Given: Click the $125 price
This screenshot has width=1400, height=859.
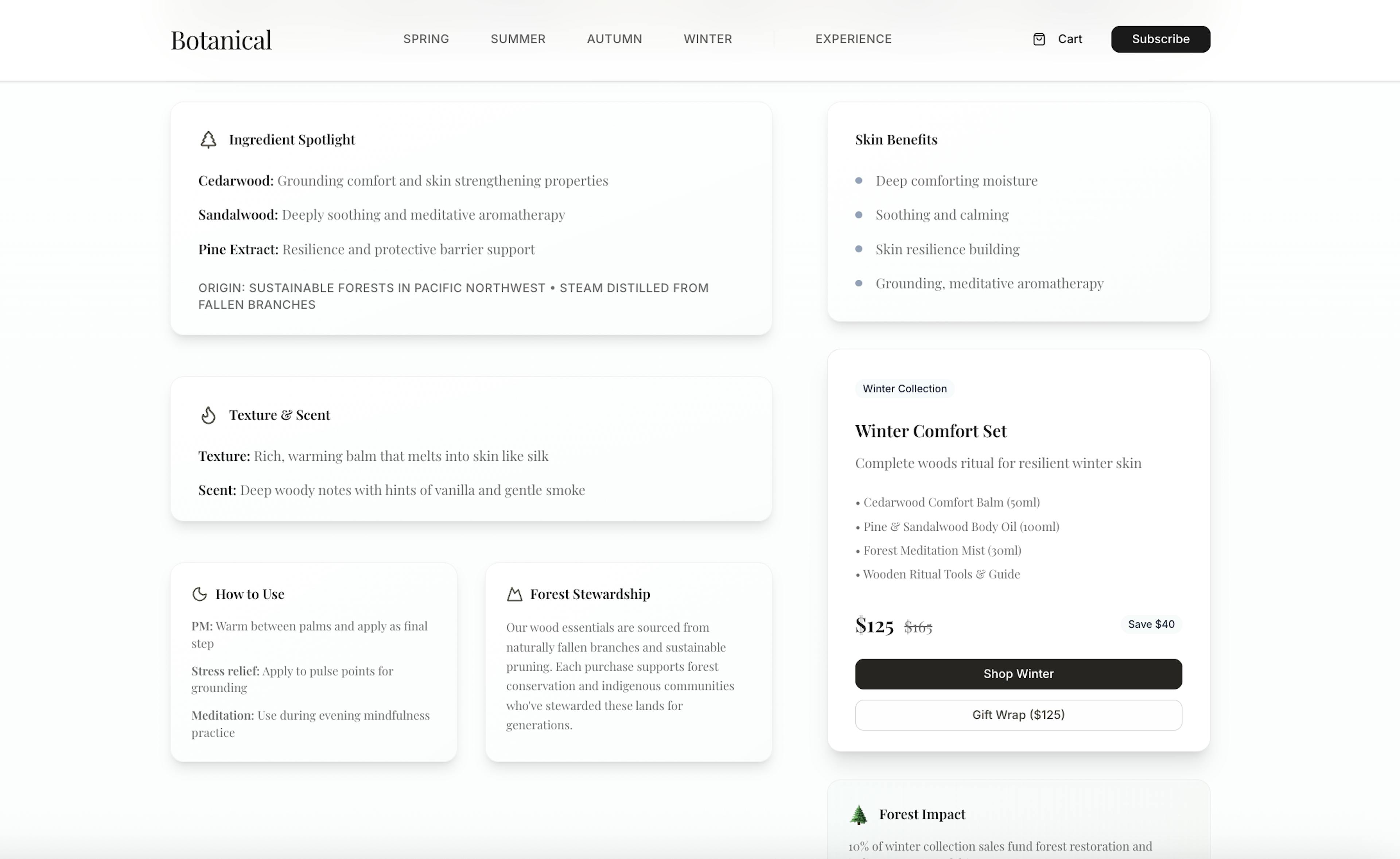Looking at the screenshot, I should point(874,625).
